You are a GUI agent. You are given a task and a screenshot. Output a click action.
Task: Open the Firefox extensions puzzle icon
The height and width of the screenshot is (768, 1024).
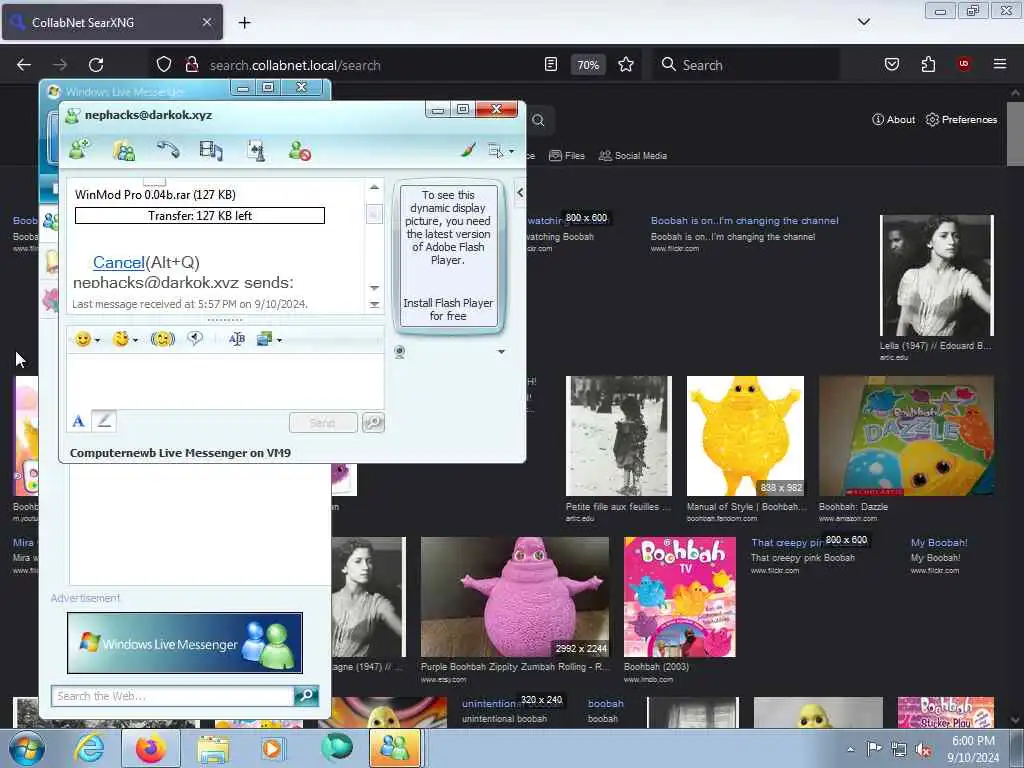coord(928,65)
